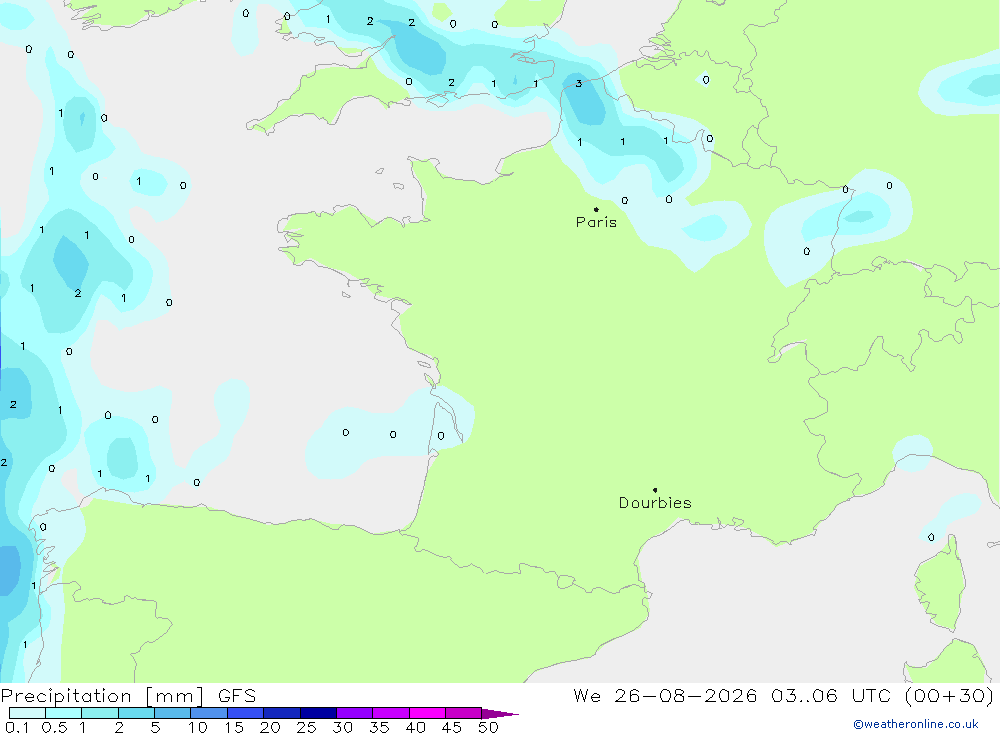Click the legend value 10
1000x733 pixels.
coord(198,727)
